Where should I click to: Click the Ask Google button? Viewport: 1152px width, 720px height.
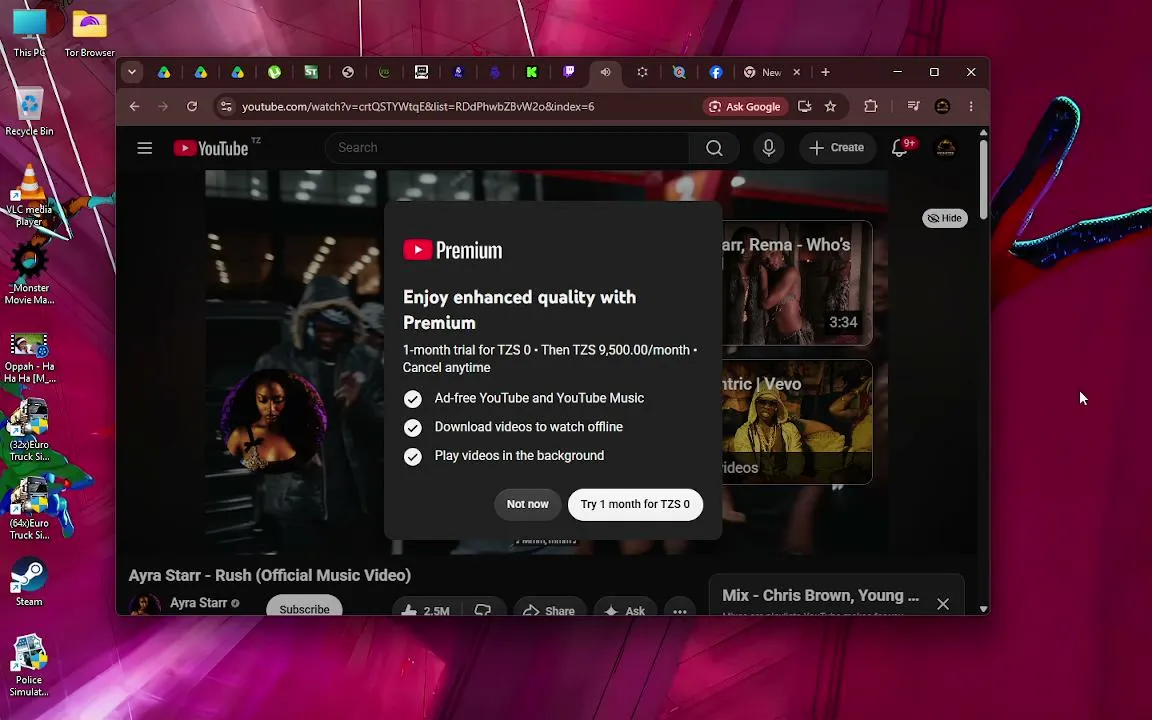(x=745, y=107)
